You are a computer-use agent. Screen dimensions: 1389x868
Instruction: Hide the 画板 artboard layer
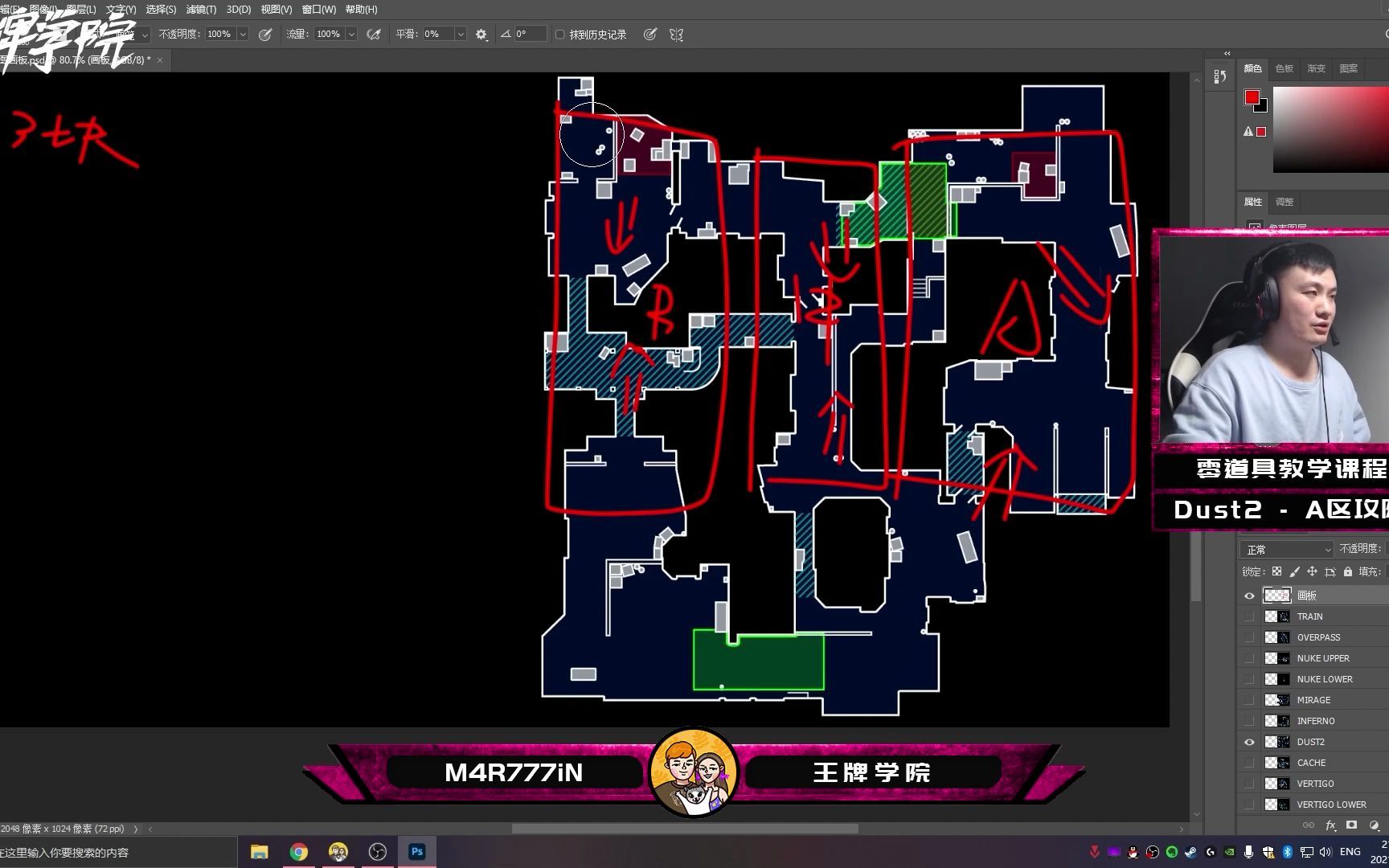click(x=1249, y=596)
